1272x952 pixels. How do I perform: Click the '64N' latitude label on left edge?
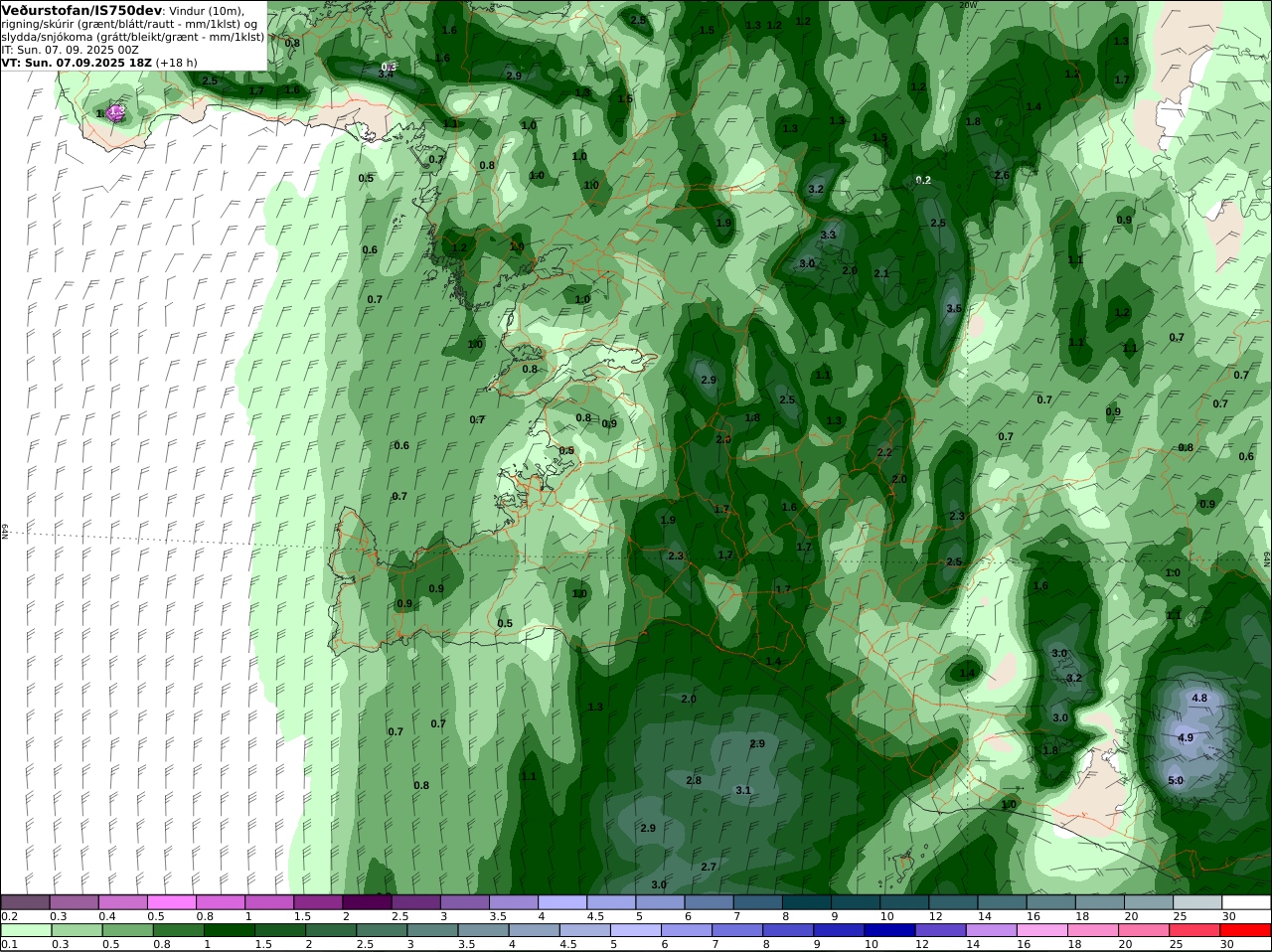pos(5,531)
